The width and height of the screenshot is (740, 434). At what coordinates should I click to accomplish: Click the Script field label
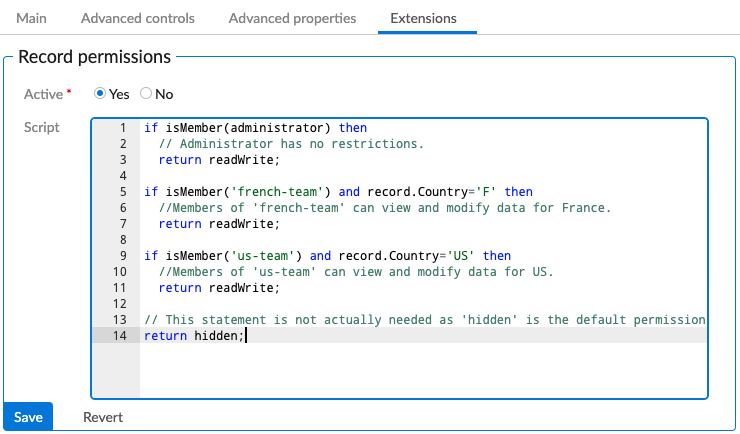tap(42, 127)
